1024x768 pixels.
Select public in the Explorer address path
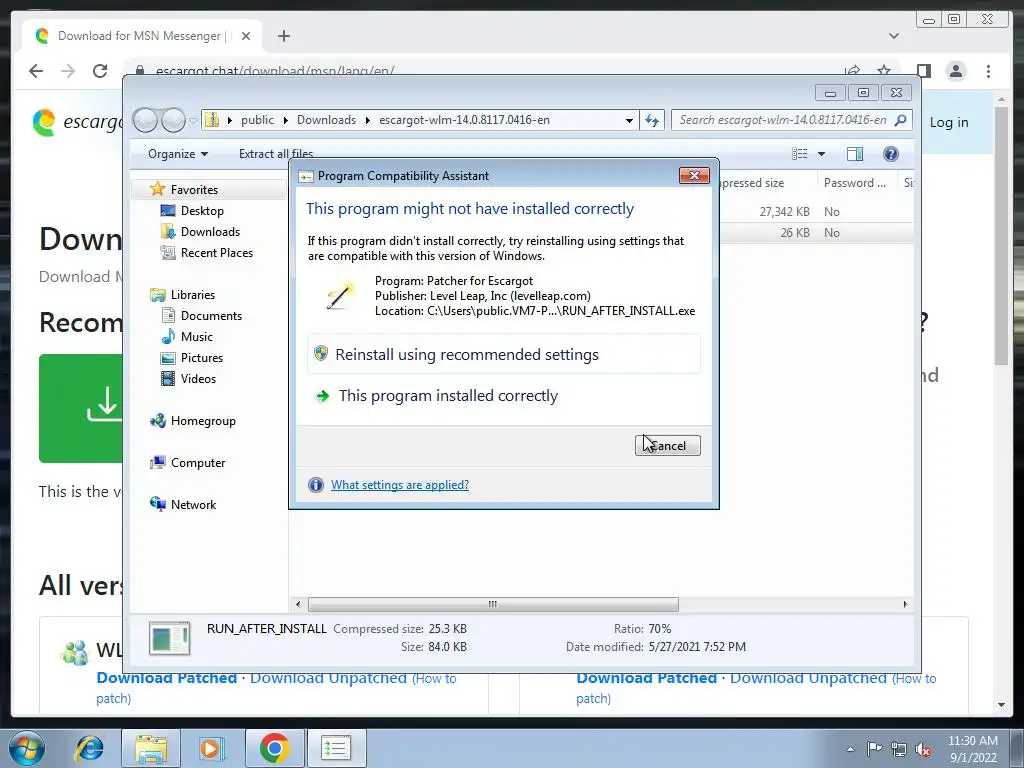pyautogui.click(x=257, y=120)
